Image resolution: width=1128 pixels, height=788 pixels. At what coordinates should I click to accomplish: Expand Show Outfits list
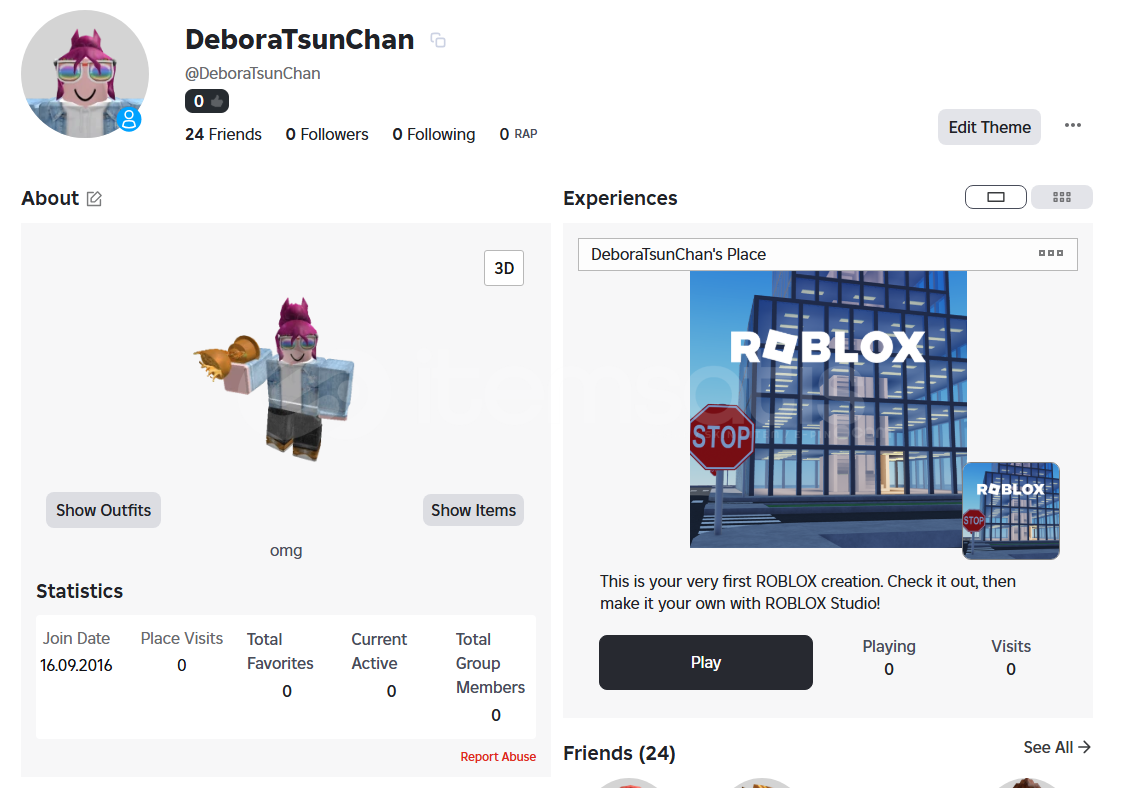tap(103, 510)
